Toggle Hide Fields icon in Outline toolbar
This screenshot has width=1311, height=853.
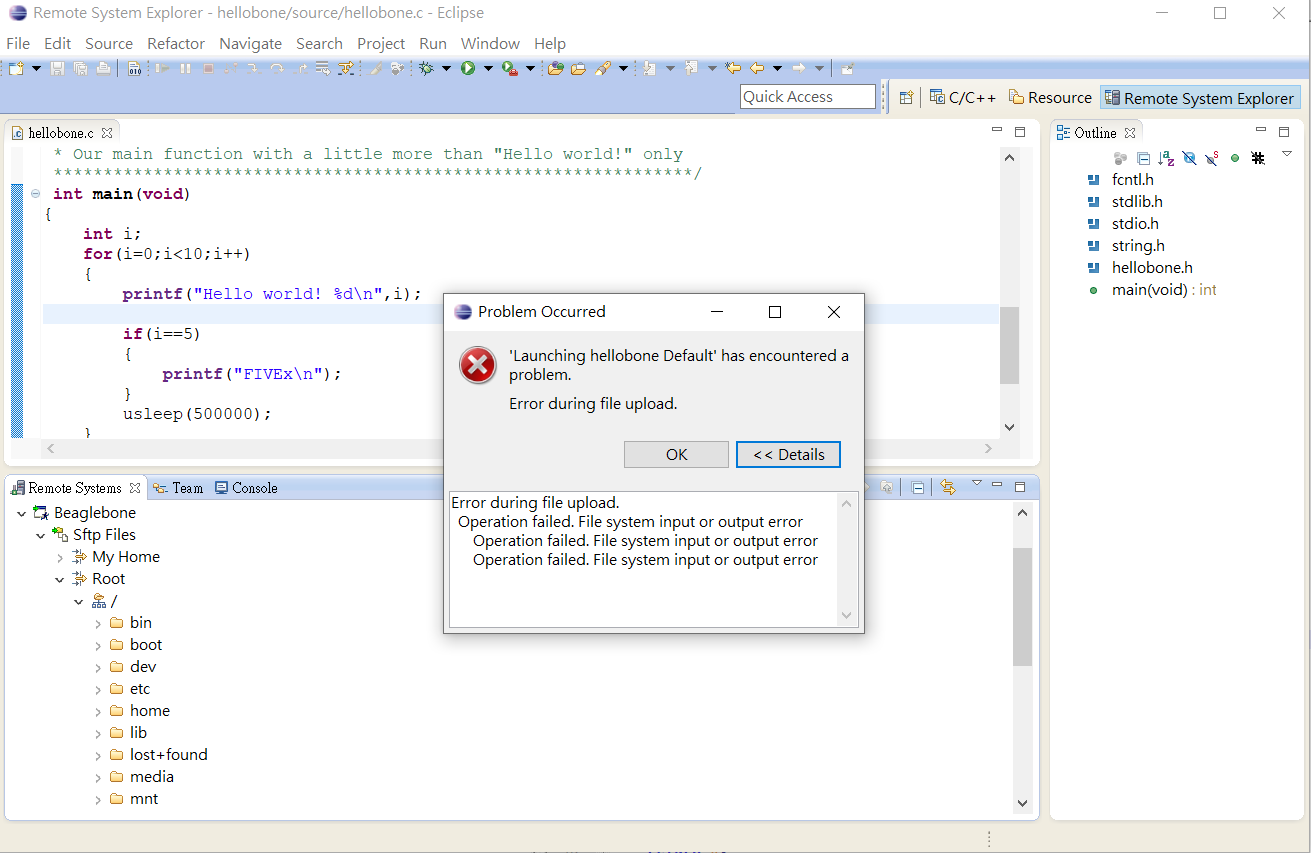1189,158
